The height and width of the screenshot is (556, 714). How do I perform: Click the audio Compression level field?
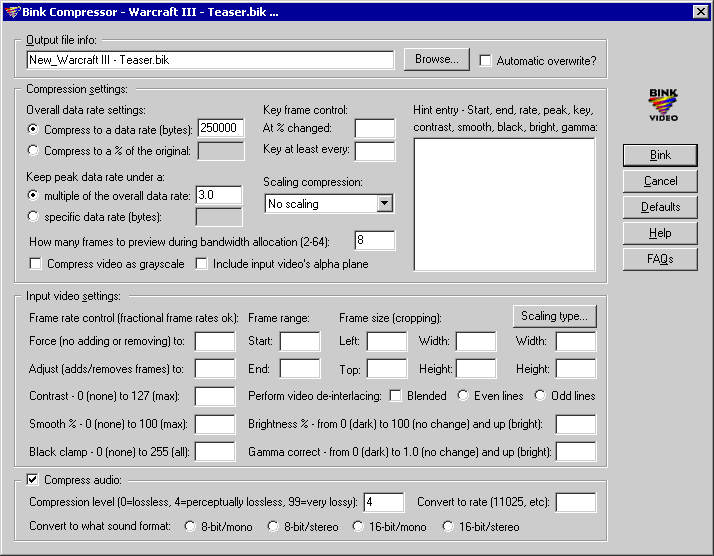point(384,502)
